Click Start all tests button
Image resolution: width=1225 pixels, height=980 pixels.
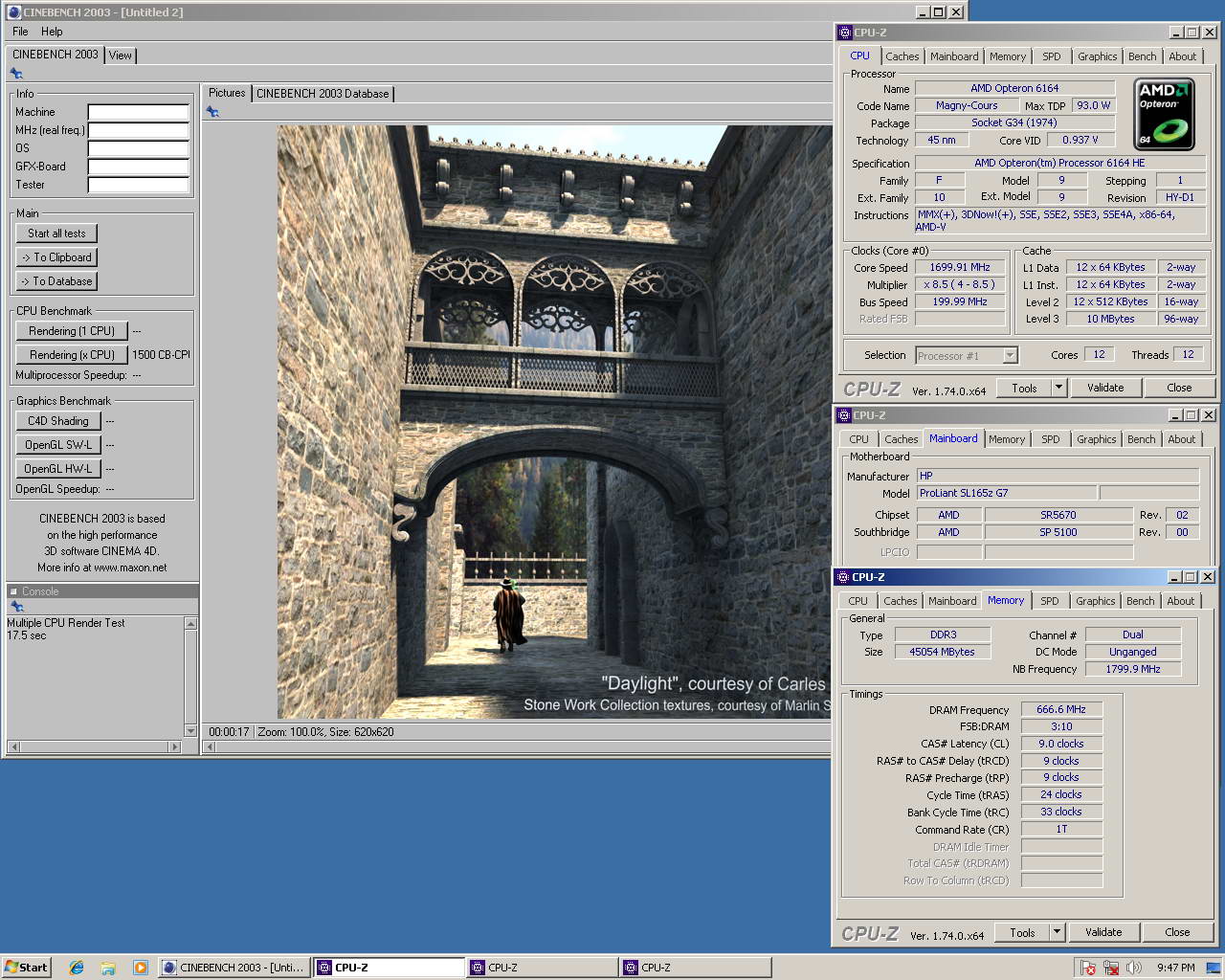56,234
